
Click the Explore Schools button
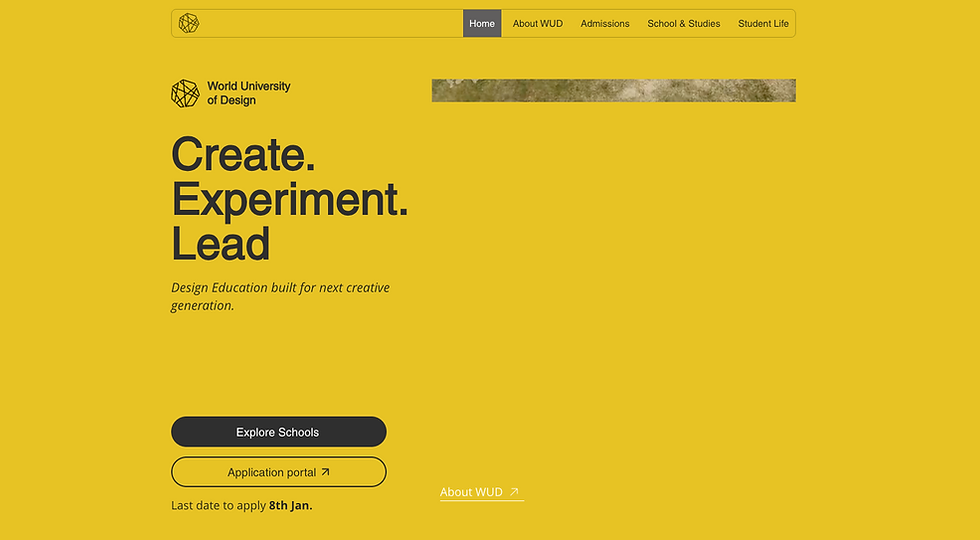(x=279, y=432)
